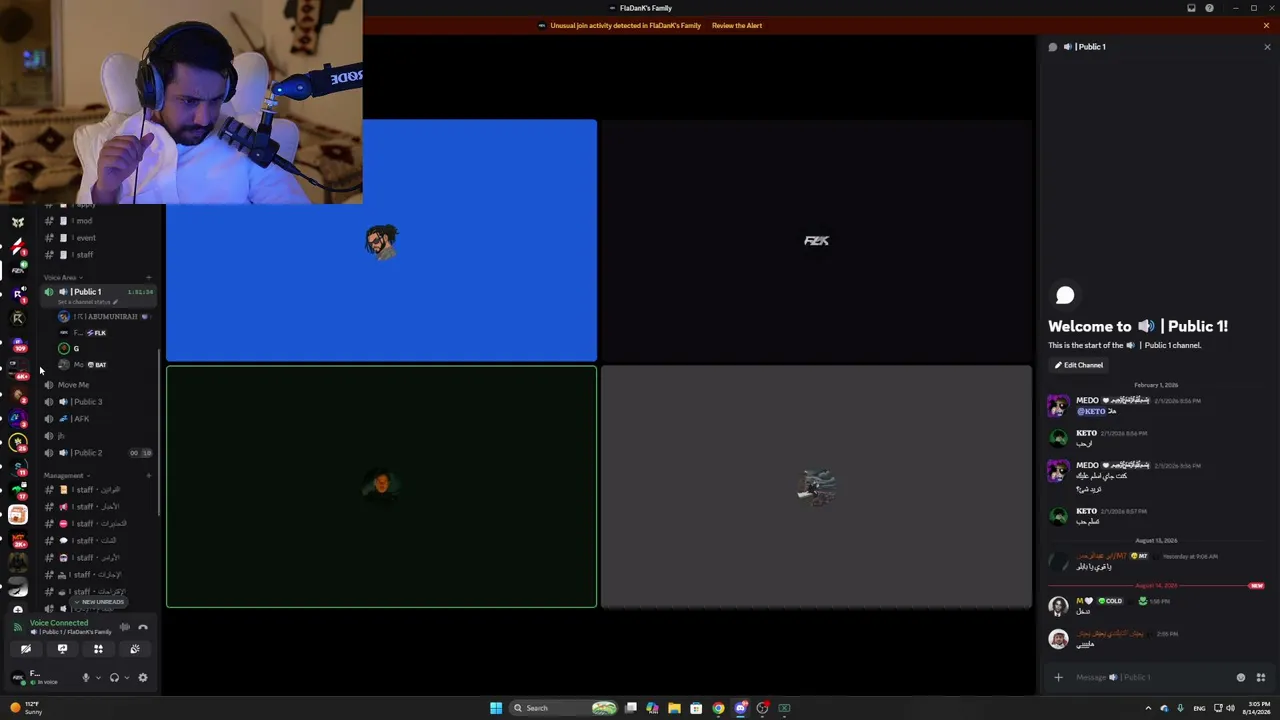Mute microphone in the user panel
Image resolution: width=1280 pixels, height=720 pixels.
pos(85,678)
